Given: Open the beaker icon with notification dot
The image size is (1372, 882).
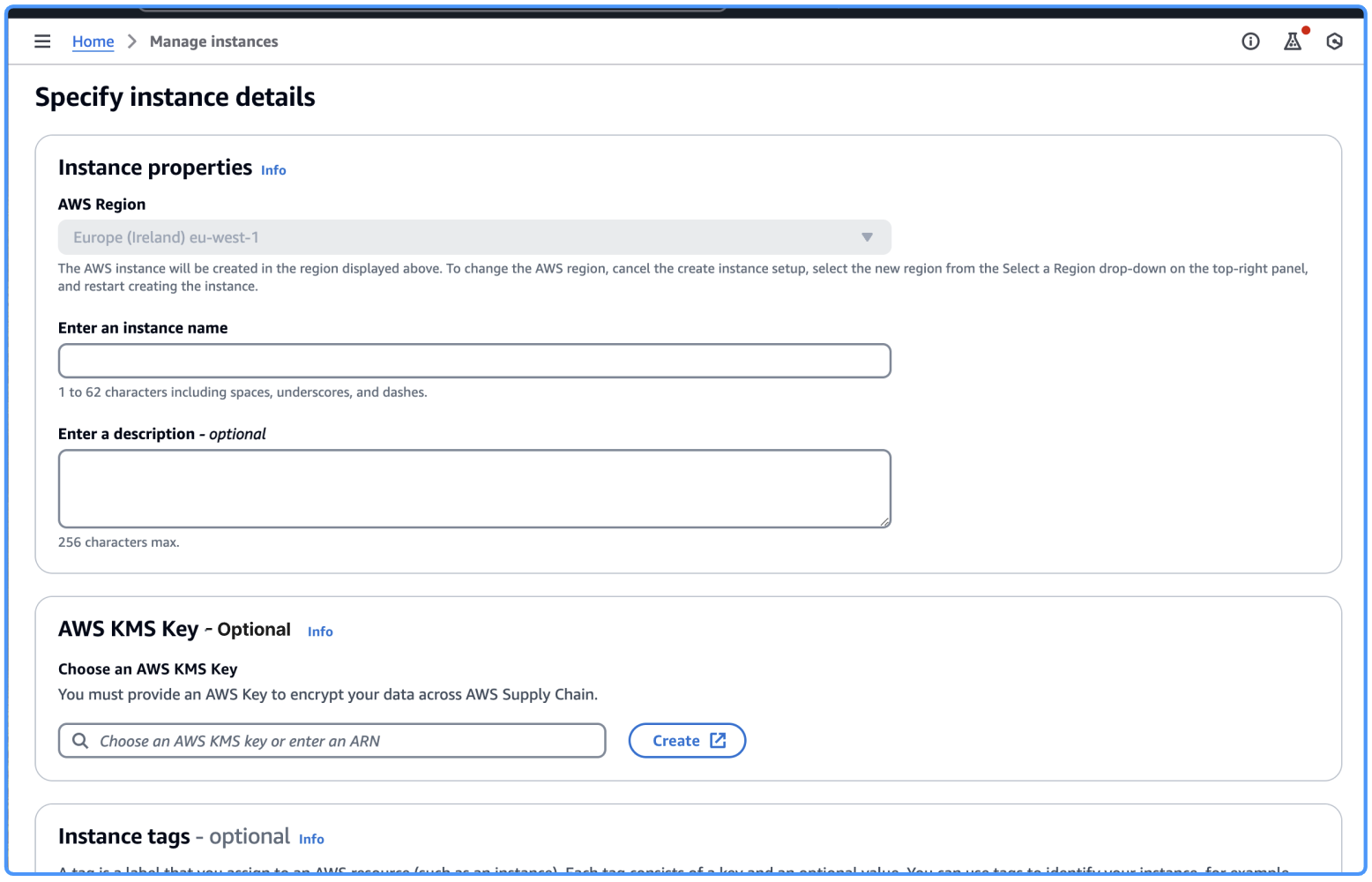Looking at the screenshot, I should click(1293, 41).
